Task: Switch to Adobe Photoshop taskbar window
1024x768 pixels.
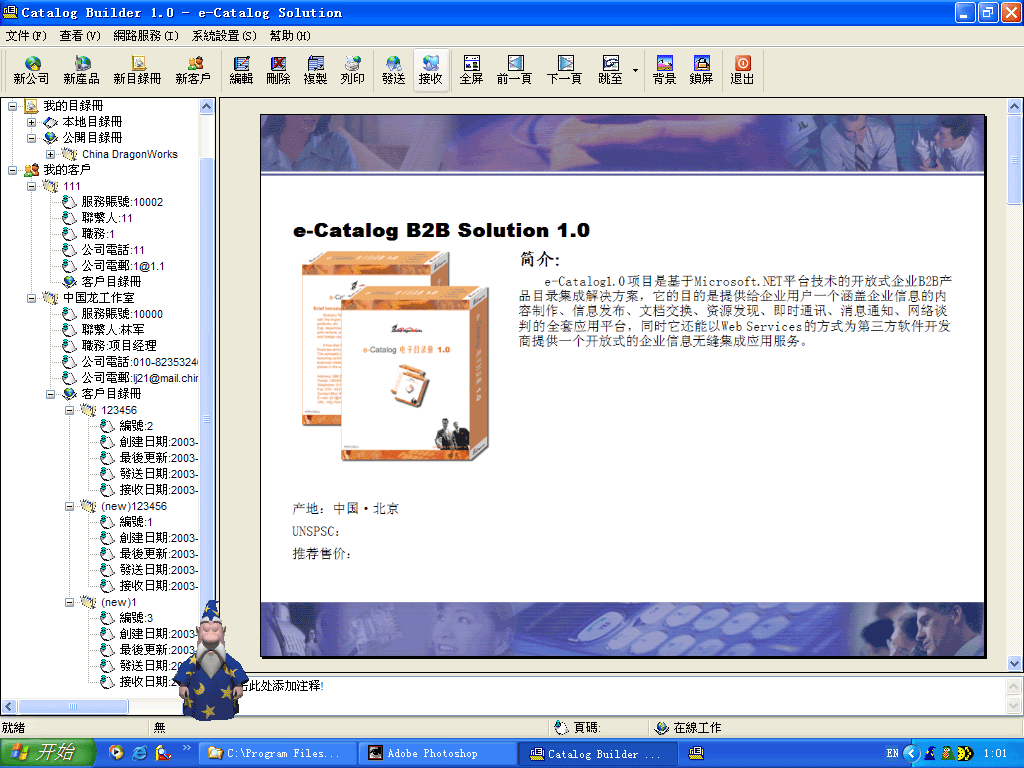Action: coord(438,754)
